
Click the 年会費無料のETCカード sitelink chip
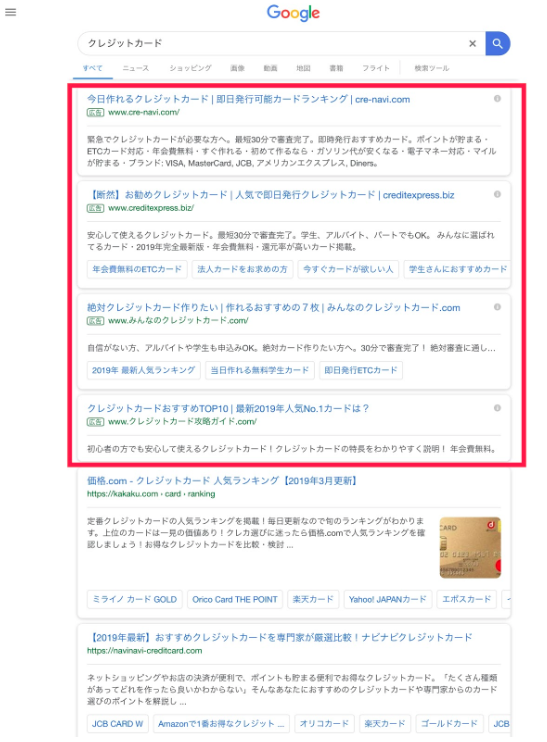(137, 269)
